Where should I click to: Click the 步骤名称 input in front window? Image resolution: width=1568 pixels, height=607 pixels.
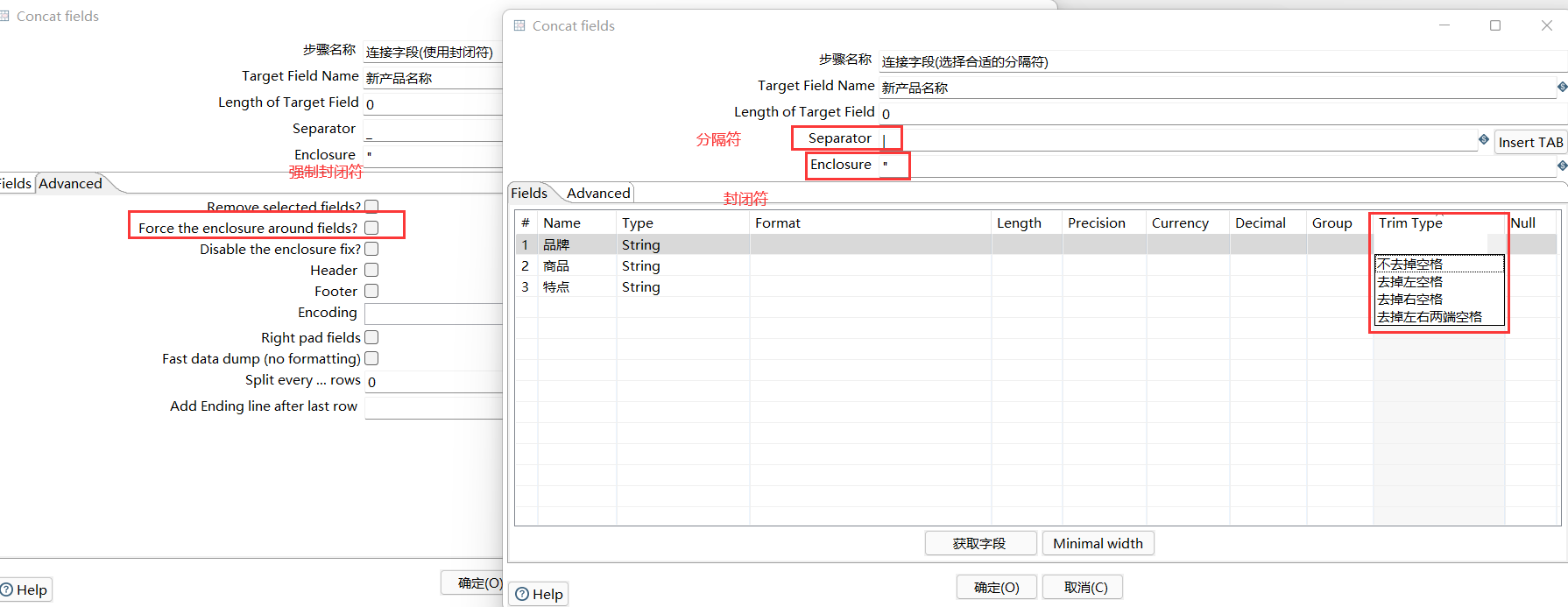coord(1223,61)
